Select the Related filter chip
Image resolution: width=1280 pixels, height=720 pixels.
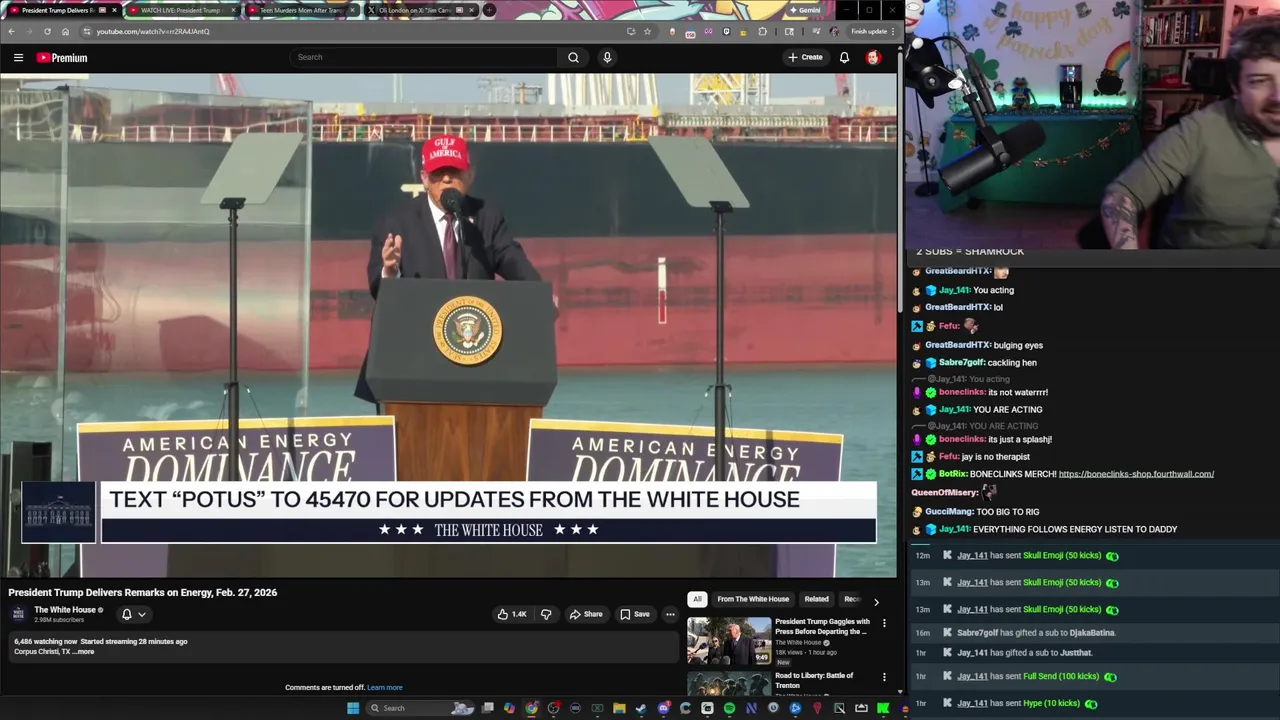(x=816, y=599)
